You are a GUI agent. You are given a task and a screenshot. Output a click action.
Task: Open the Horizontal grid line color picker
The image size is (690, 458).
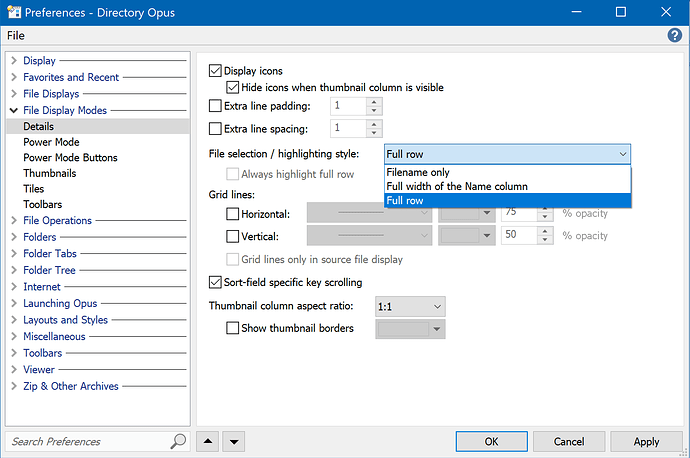(467, 213)
